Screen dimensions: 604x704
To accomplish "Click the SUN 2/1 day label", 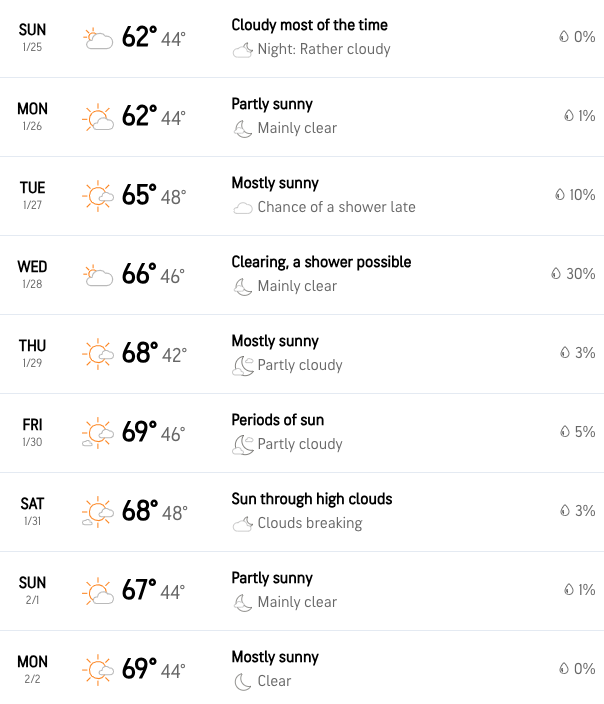I will tap(32, 590).
